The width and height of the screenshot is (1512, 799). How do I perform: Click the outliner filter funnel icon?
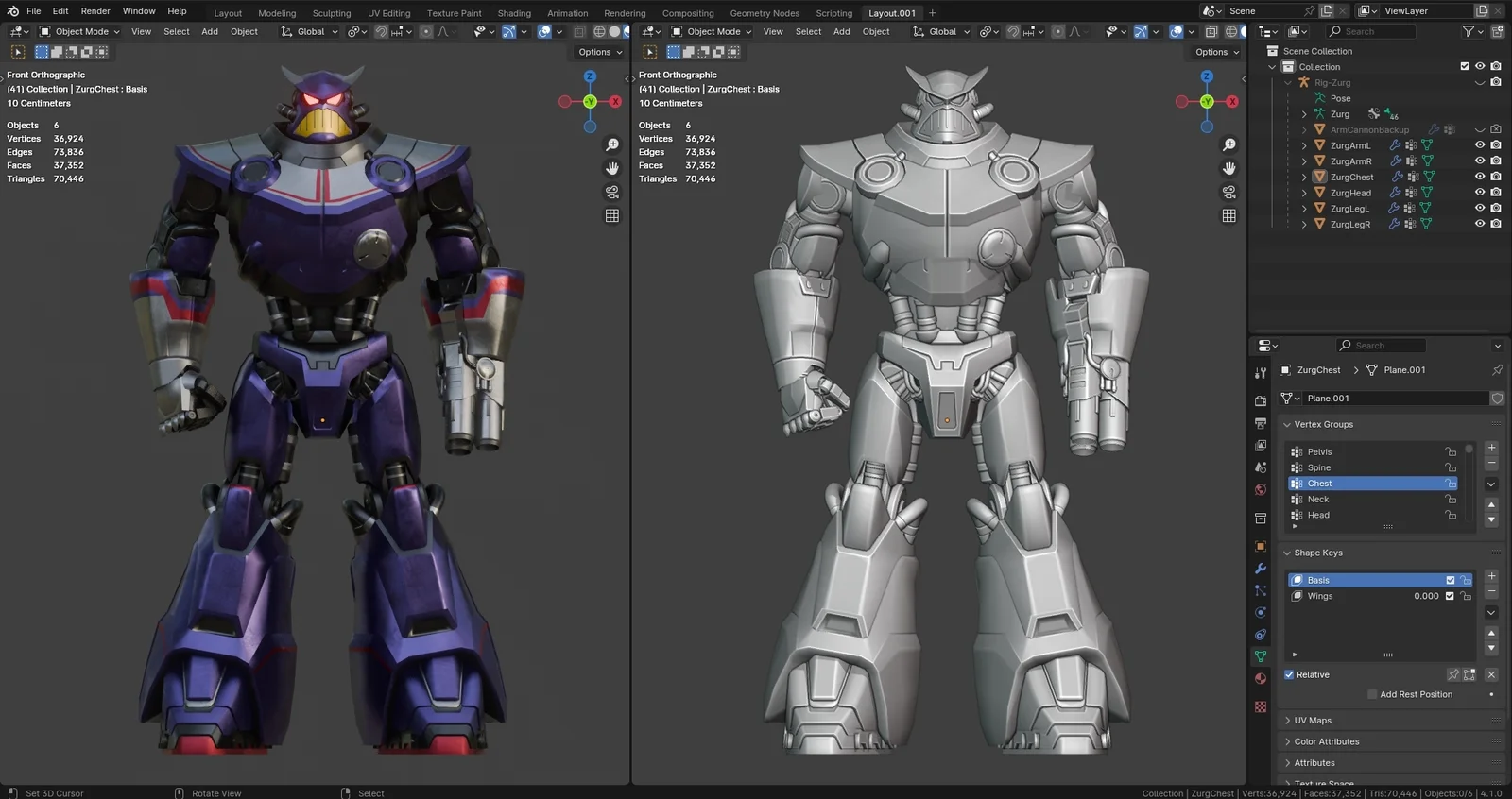[x=1469, y=31]
